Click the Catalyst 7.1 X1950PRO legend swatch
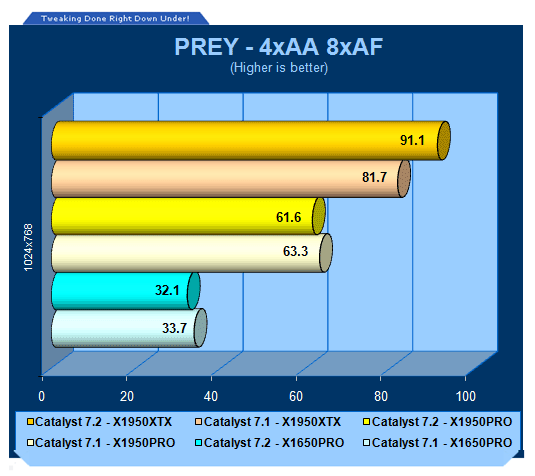The width and height of the screenshot is (535, 476). click(30, 443)
